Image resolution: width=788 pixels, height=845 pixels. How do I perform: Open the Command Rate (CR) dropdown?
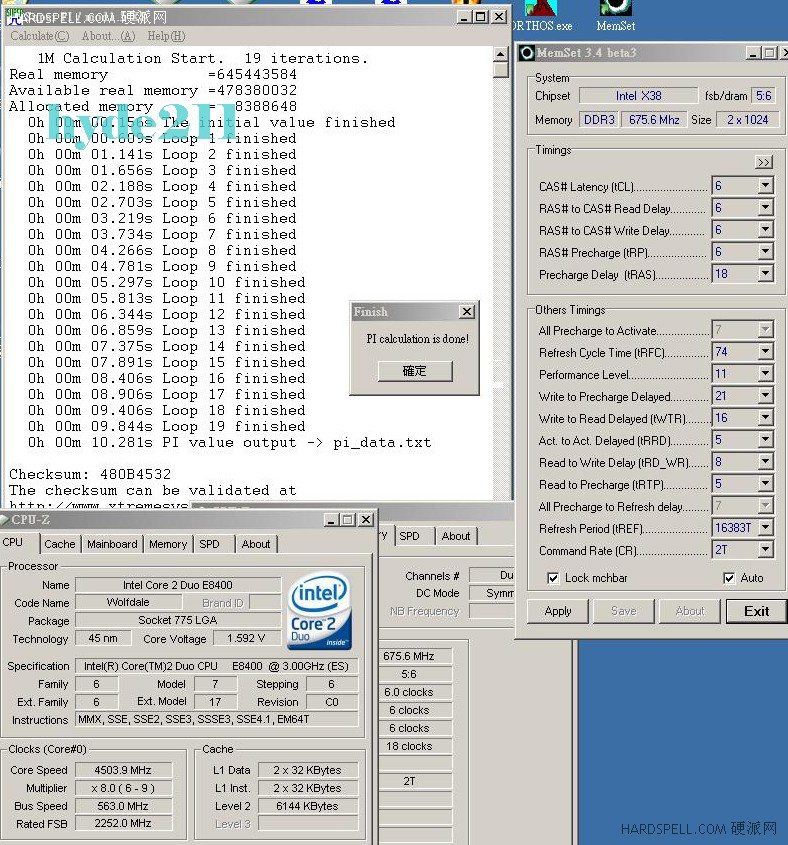pos(765,550)
